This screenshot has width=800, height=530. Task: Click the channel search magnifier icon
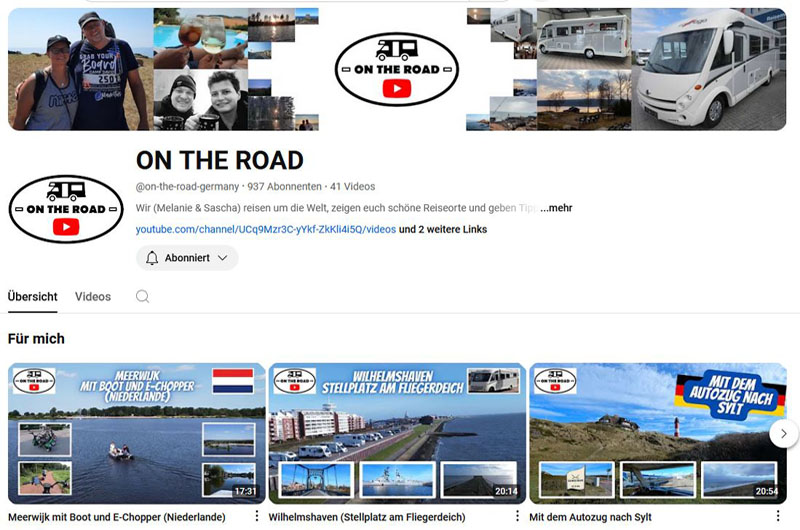point(142,296)
